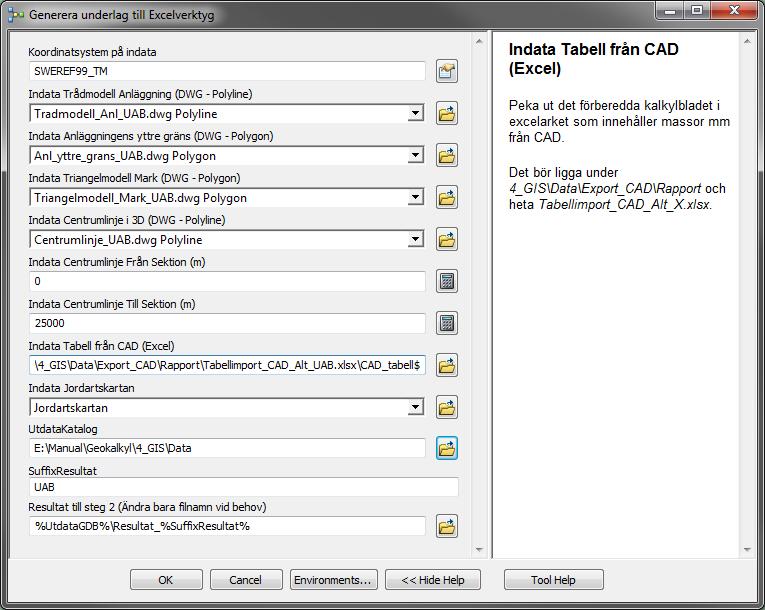Close the Generera underlag dialog
This screenshot has height=610, width=765.
734,11
